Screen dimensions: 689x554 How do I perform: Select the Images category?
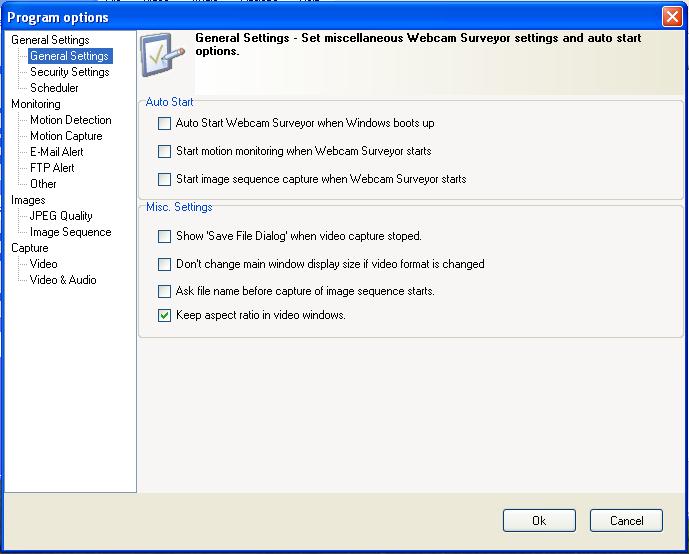(x=28, y=200)
